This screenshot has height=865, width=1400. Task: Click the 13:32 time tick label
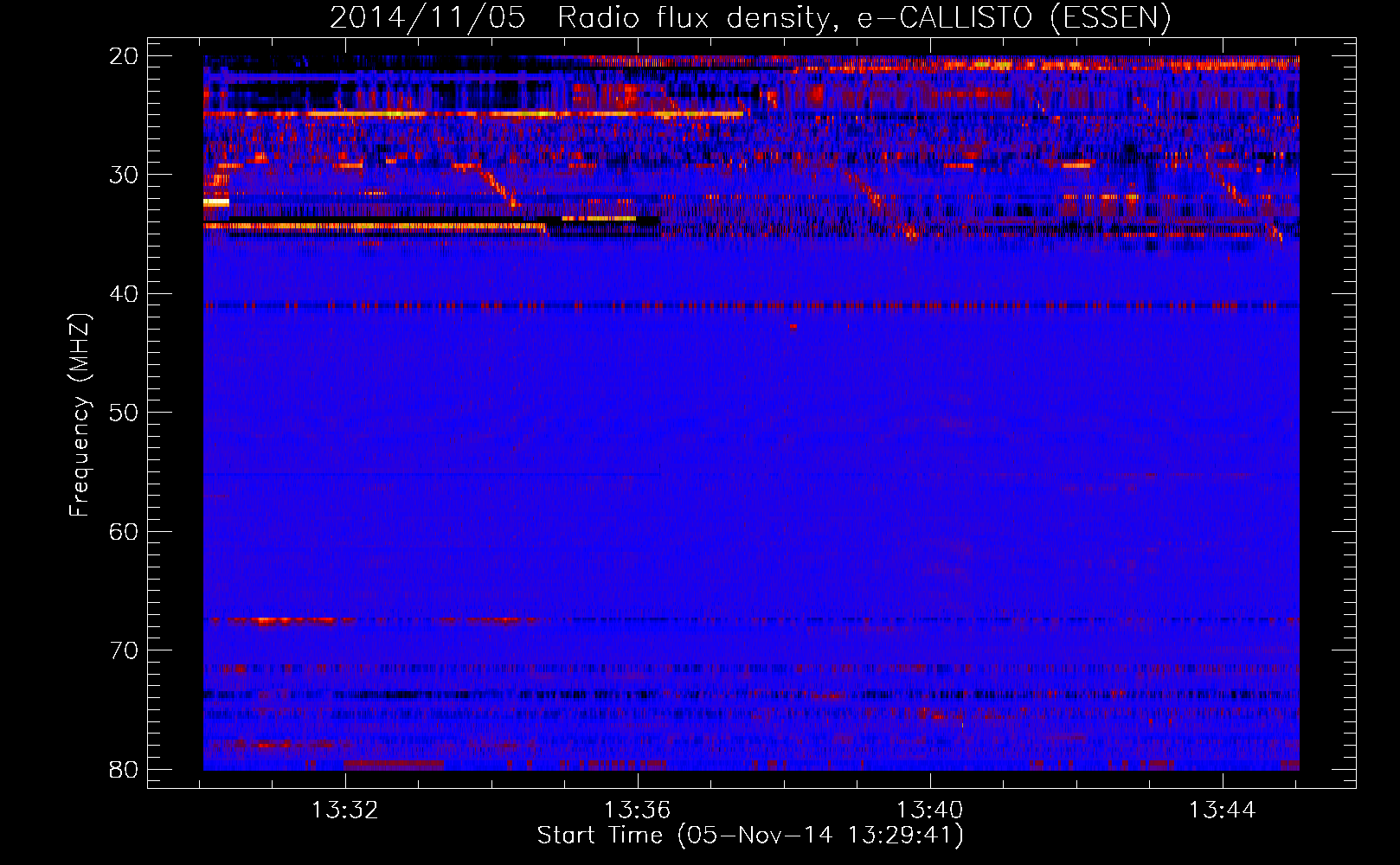pyautogui.click(x=345, y=811)
